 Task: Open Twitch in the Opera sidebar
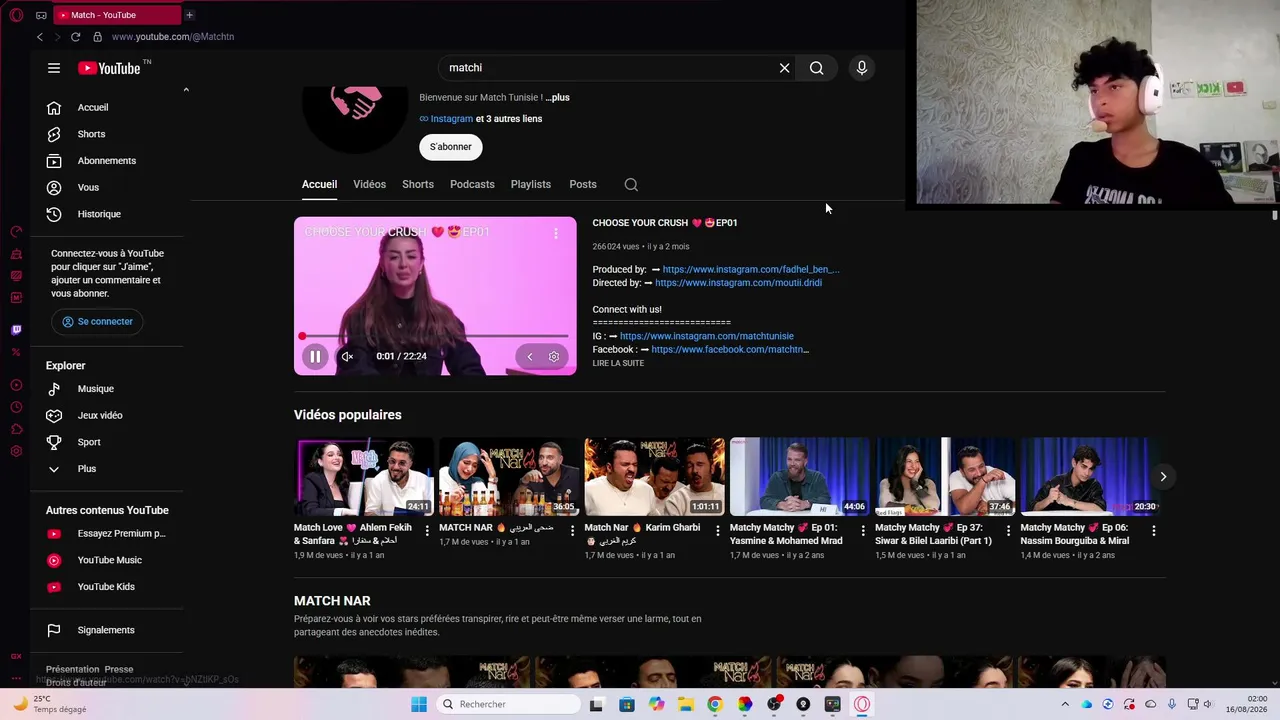(16, 330)
